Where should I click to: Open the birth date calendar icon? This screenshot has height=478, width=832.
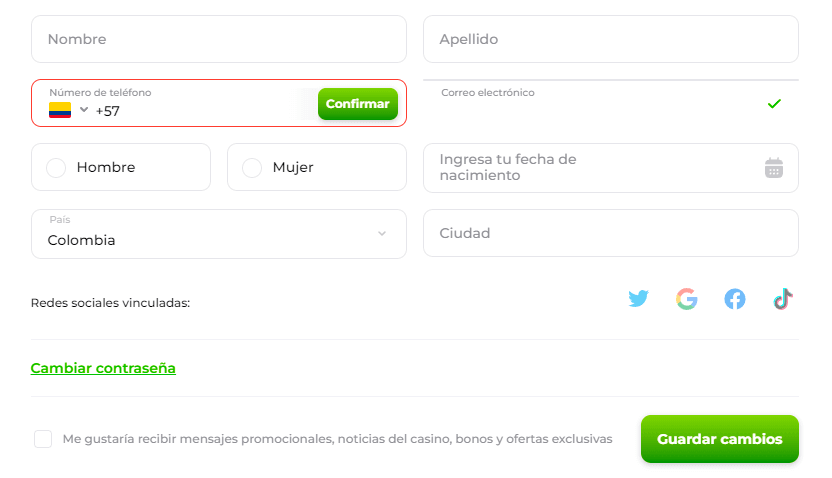[x=774, y=168]
